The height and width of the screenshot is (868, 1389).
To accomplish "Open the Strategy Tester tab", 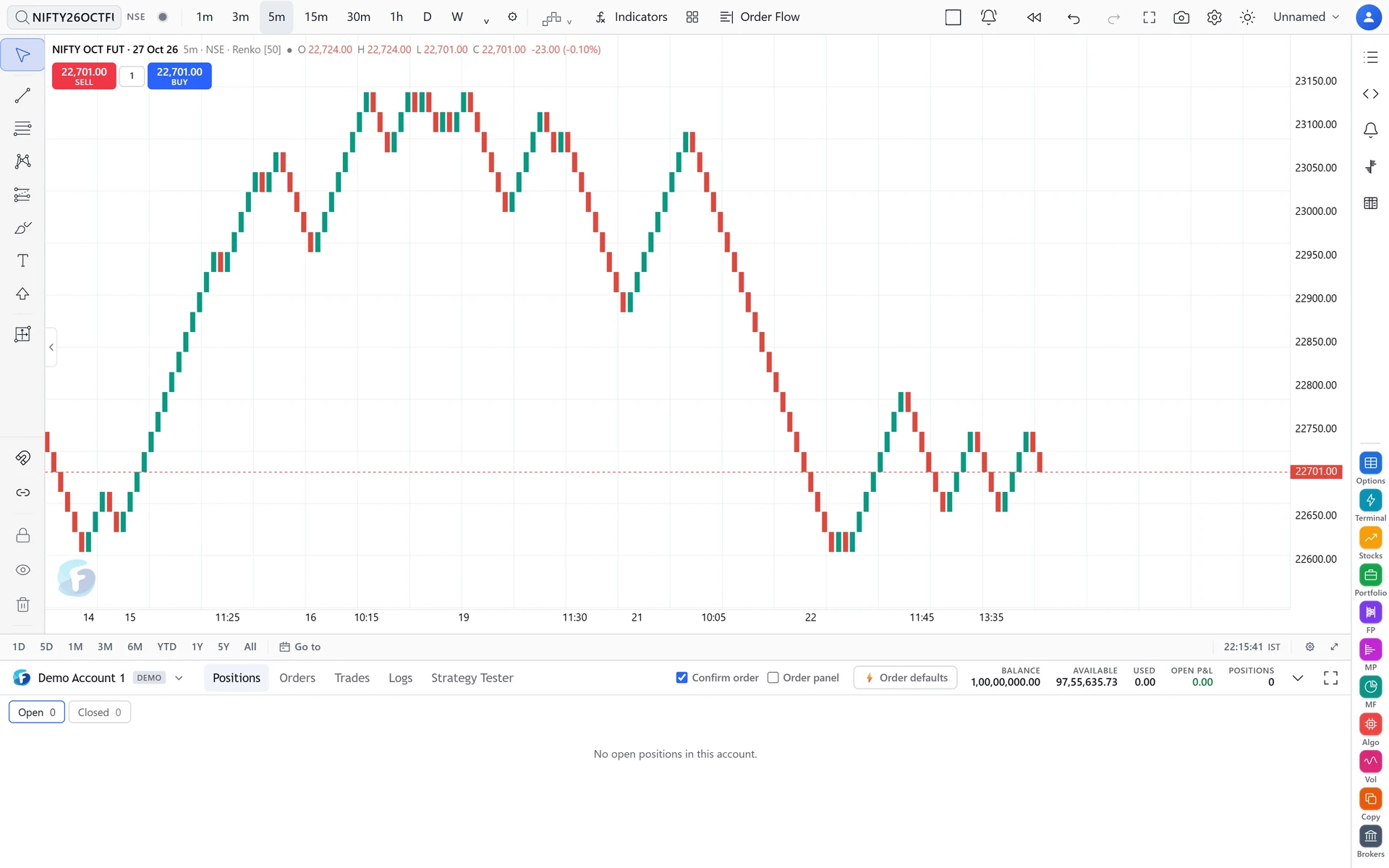I will (x=472, y=678).
